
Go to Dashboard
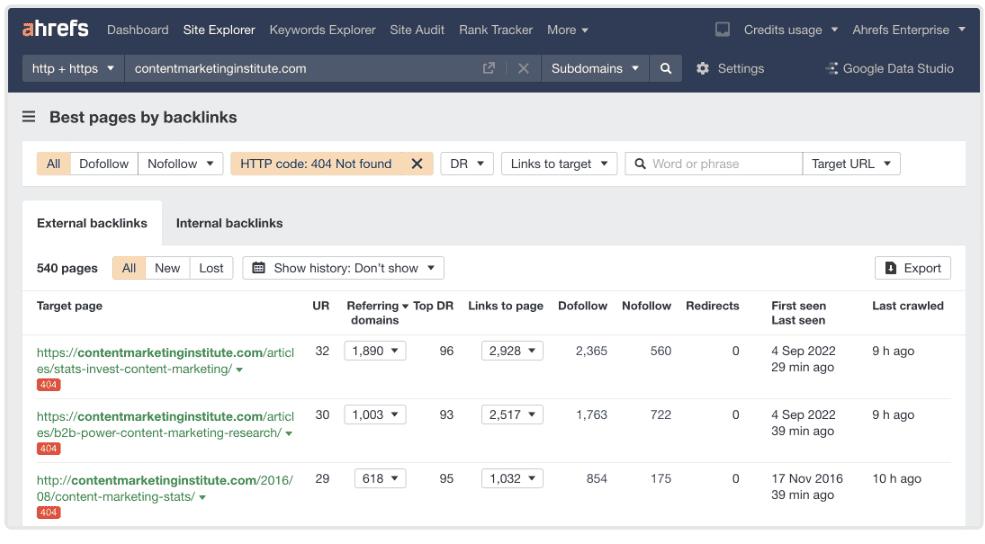coord(138,30)
